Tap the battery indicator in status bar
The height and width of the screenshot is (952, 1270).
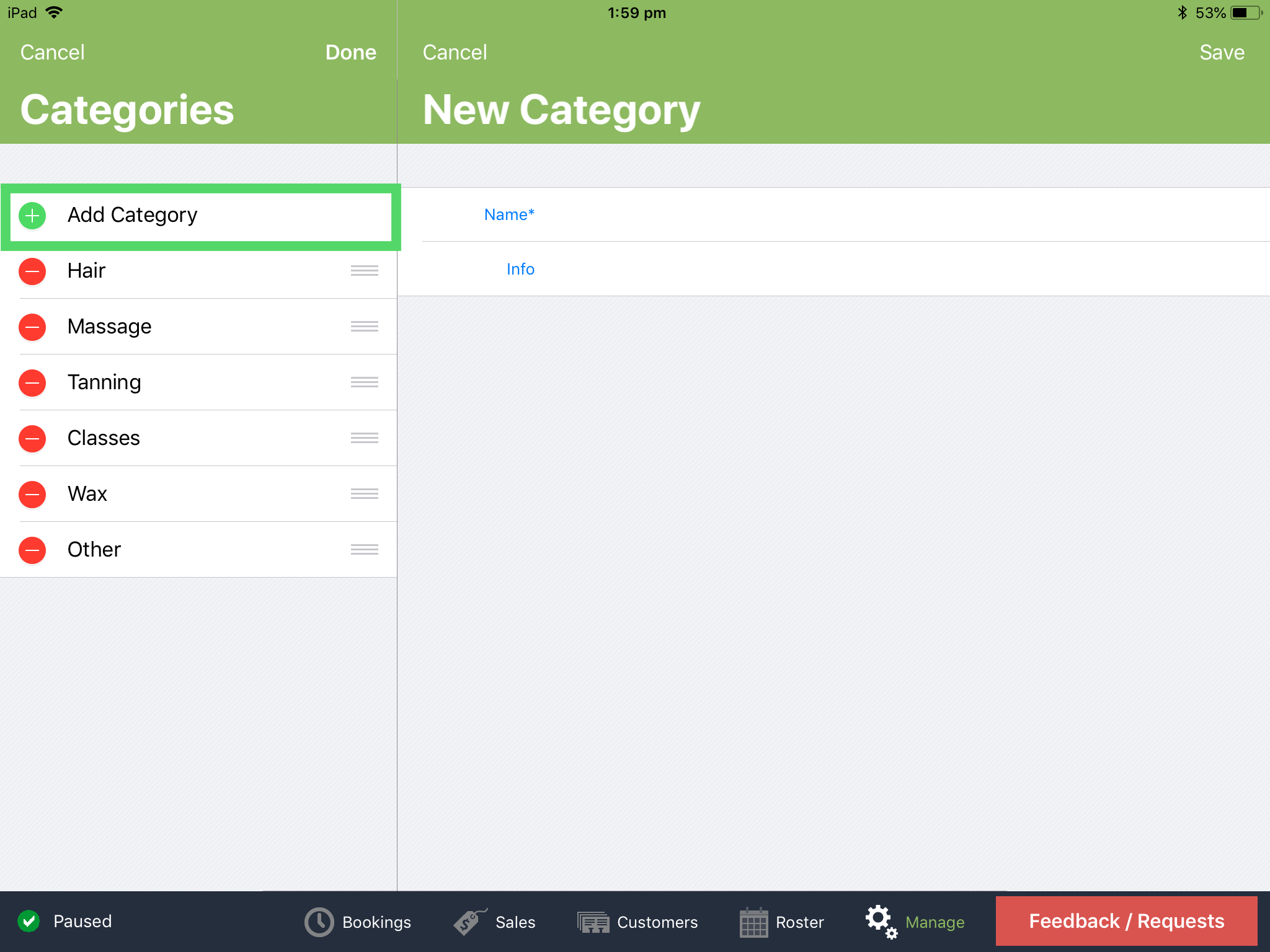click(x=1246, y=12)
